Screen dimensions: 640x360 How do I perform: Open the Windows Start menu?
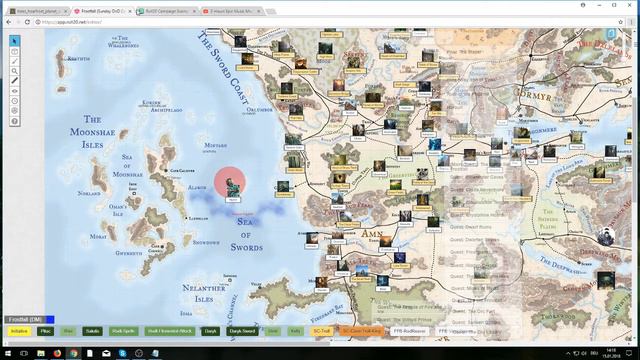(8, 353)
